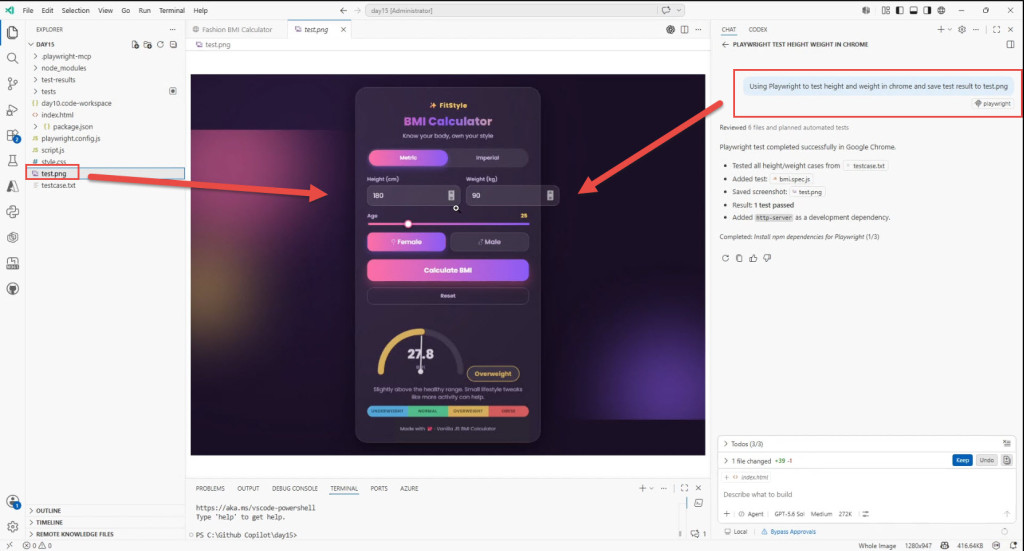Undo the file changes
The image size is (1024, 551).
tap(986, 460)
